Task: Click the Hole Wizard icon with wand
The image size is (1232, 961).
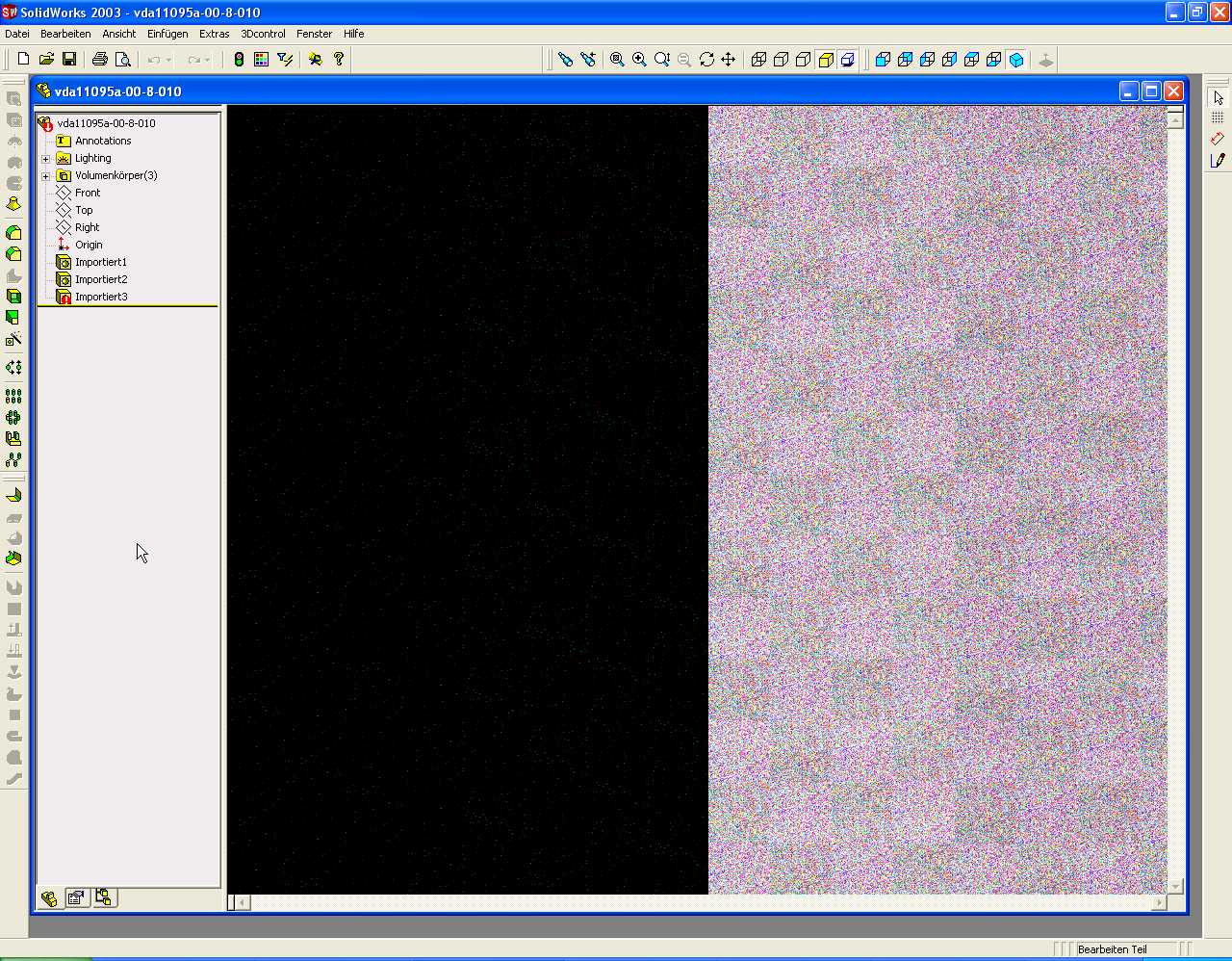Action: (13, 339)
